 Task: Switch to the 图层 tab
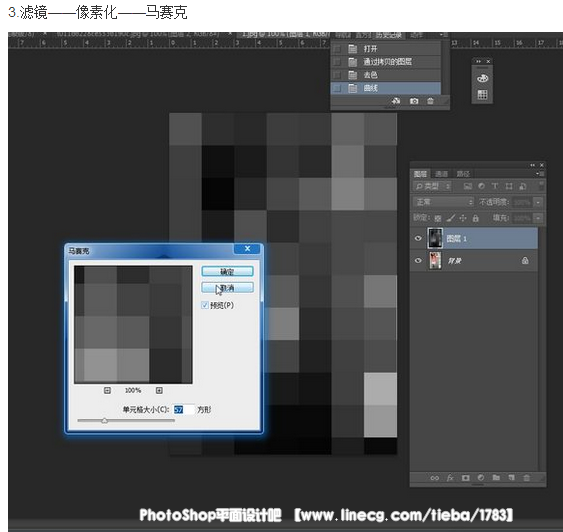[x=420, y=174]
